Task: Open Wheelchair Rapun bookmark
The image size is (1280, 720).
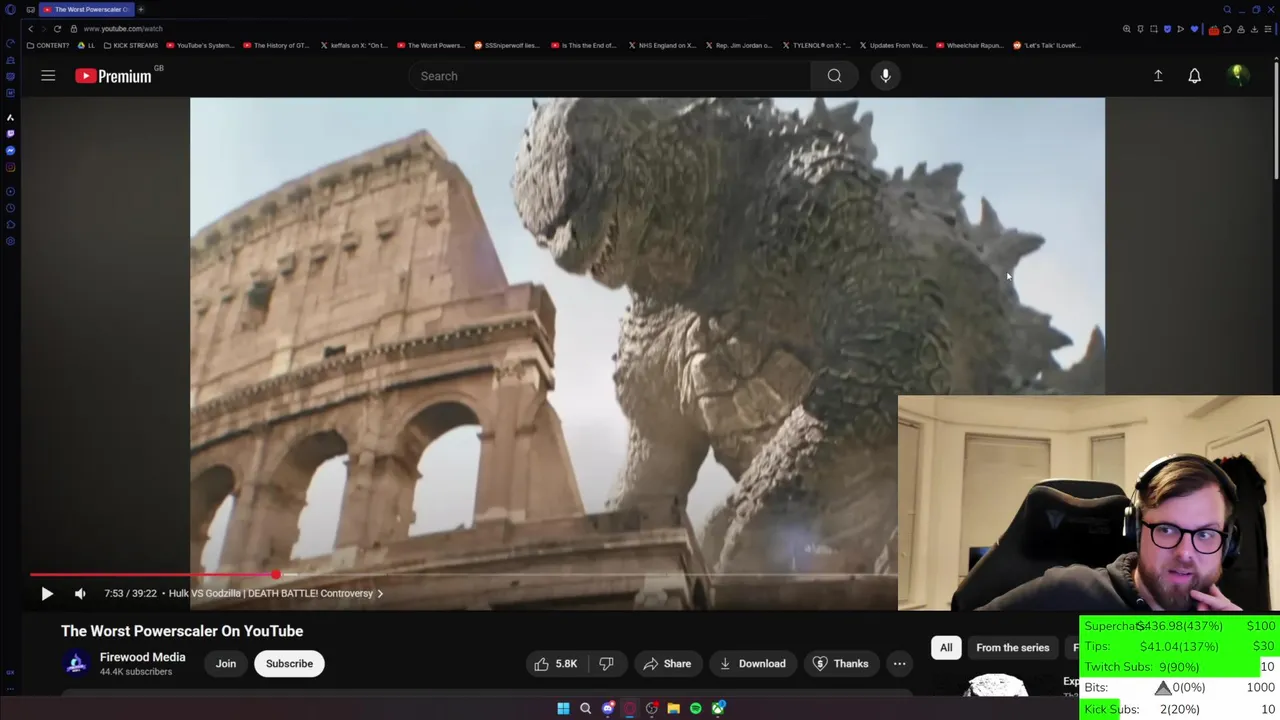Action: coord(970,45)
